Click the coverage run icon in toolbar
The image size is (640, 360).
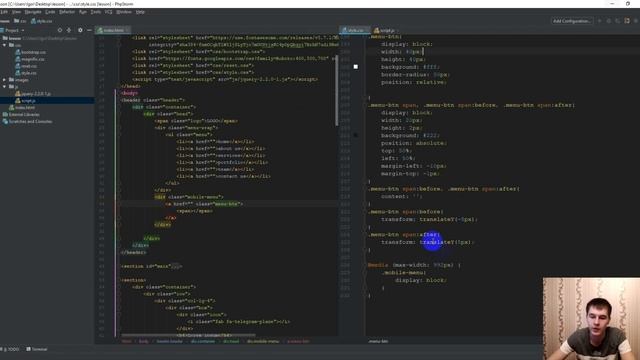[618, 21]
